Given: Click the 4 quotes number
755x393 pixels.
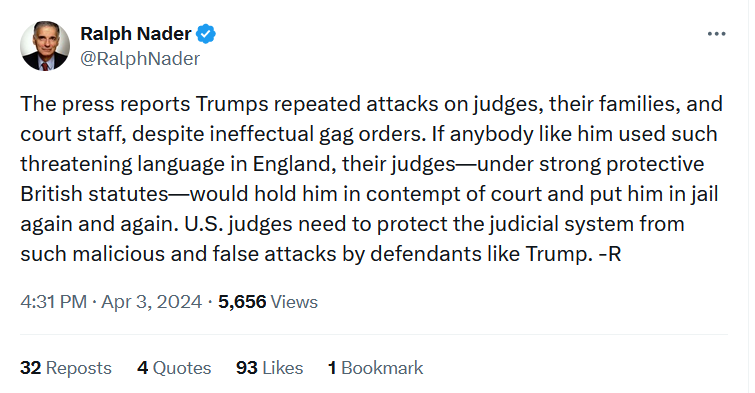Looking at the screenshot, I should 142,368.
